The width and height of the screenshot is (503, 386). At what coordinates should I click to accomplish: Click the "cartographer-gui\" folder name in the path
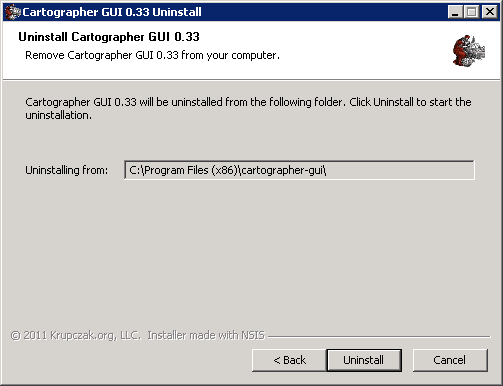(283, 170)
